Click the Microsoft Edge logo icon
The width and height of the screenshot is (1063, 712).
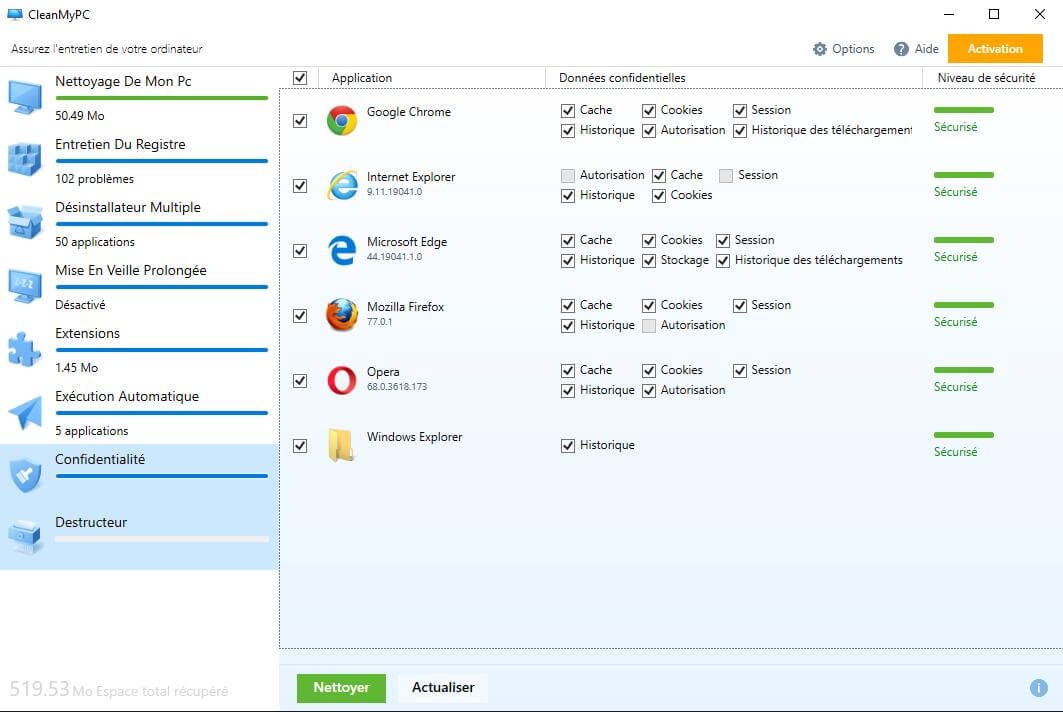[342, 251]
